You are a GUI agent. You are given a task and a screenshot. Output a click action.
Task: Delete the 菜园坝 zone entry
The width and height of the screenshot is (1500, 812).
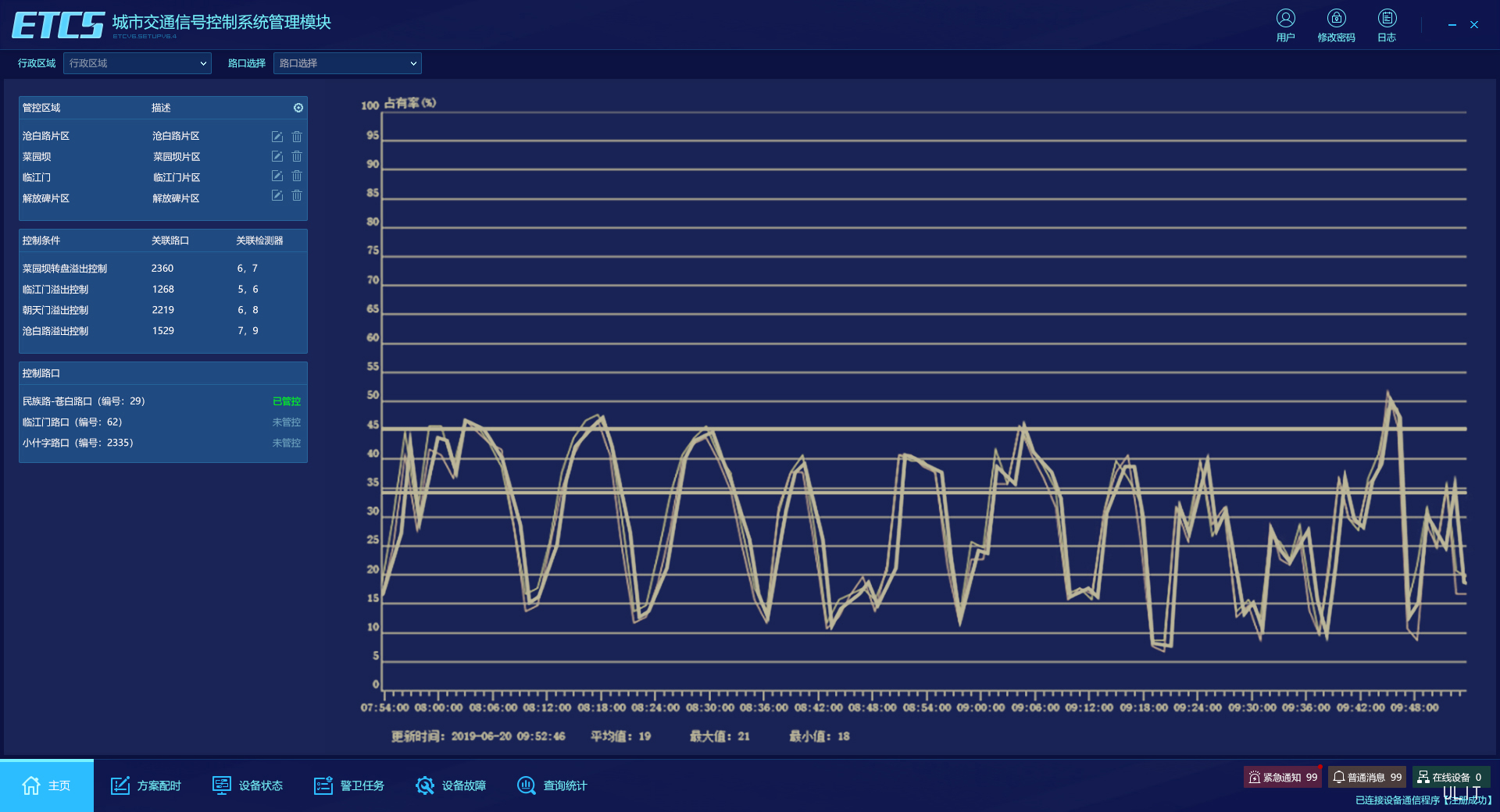297,157
